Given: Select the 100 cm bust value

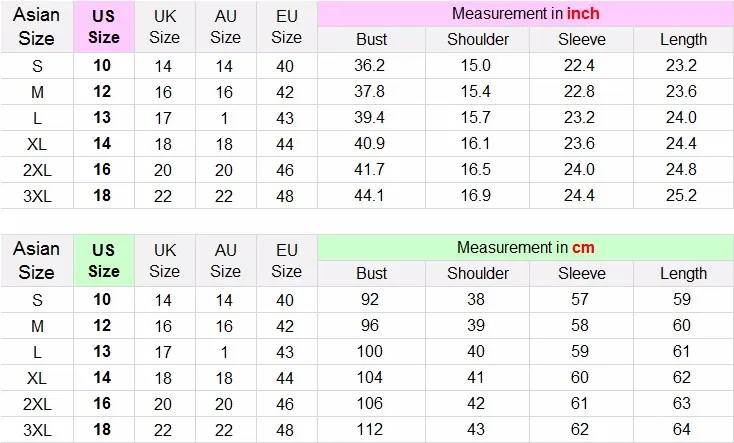Looking at the screenshot, I should tap(371, 351).
